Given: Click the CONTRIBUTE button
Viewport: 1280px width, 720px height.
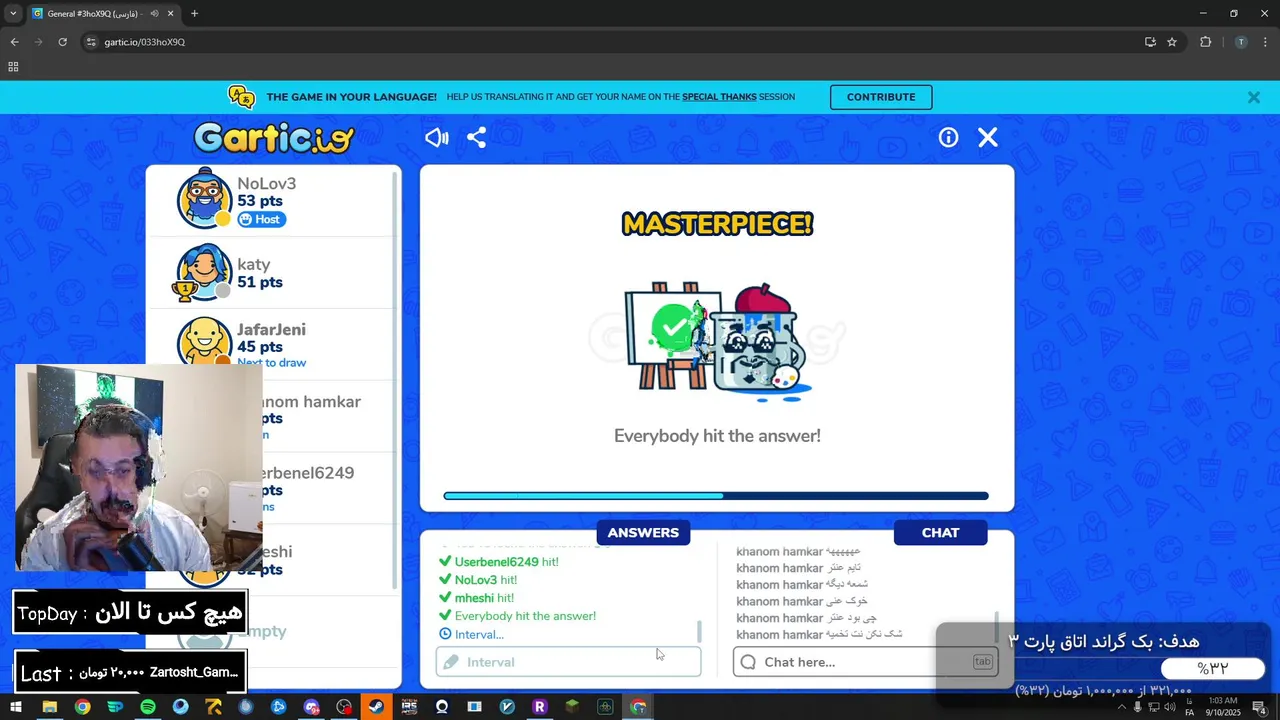Looking at the screenshot, I should 881,97.
